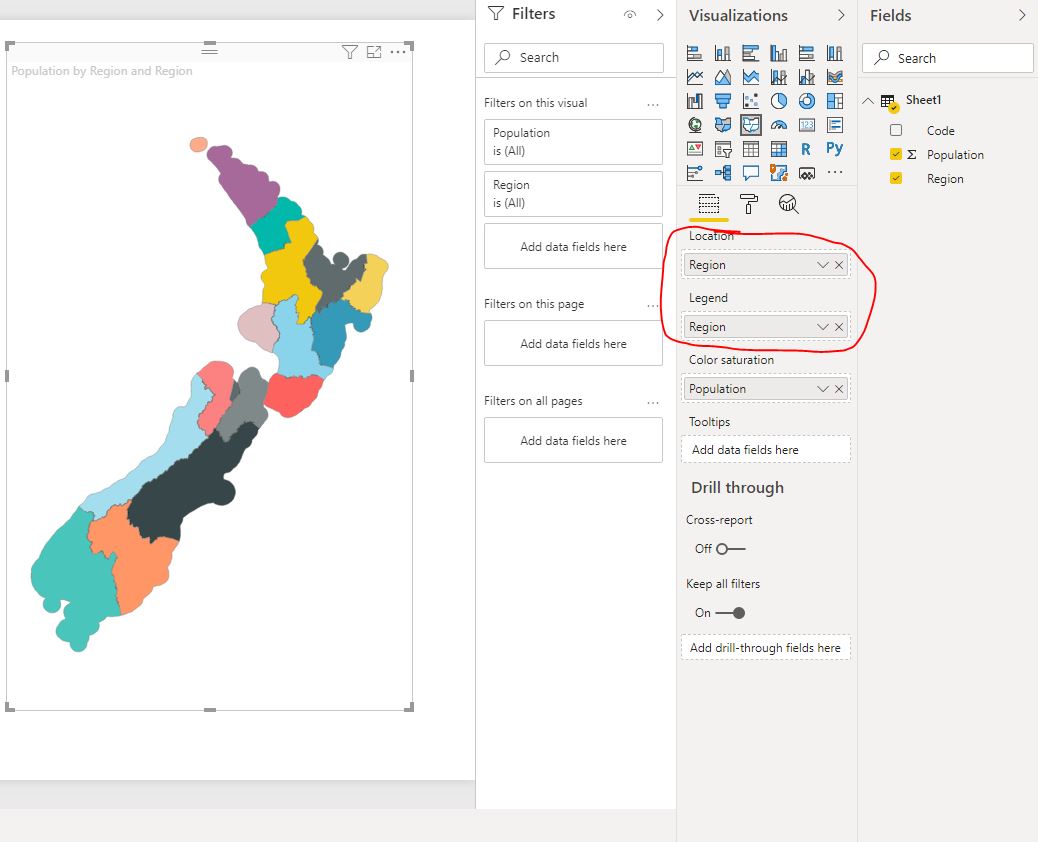Select the Stacked bar chart visual

pos(694,53)
